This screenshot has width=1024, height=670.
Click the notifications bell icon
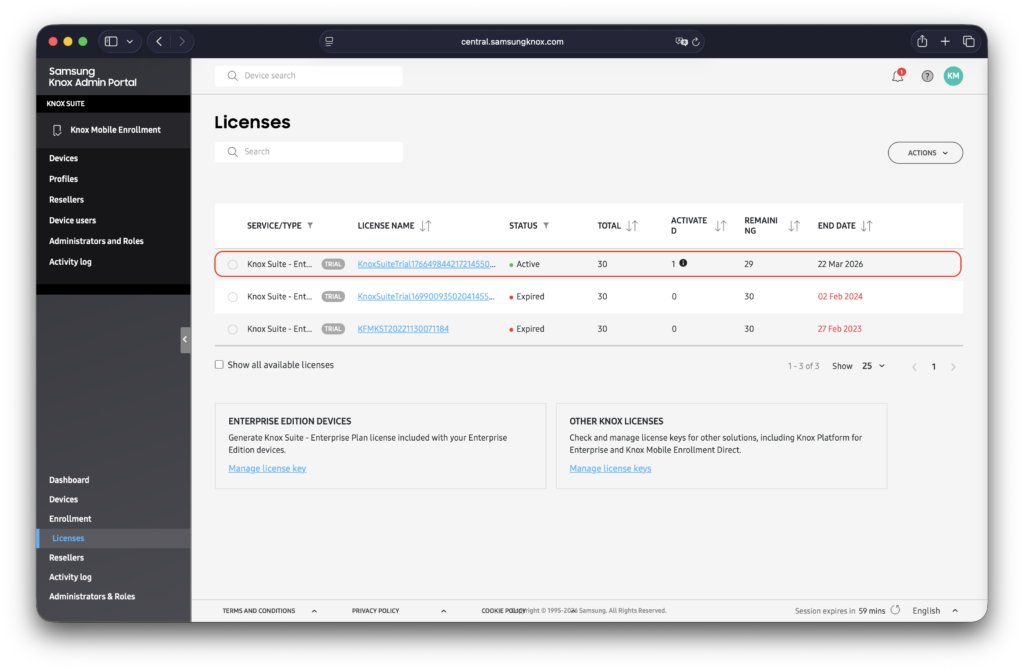pyautogui.click(x=897, y=76)
